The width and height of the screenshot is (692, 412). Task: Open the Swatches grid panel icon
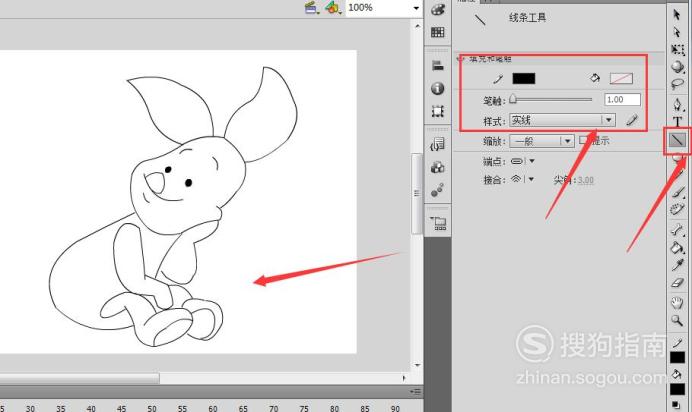437,32
